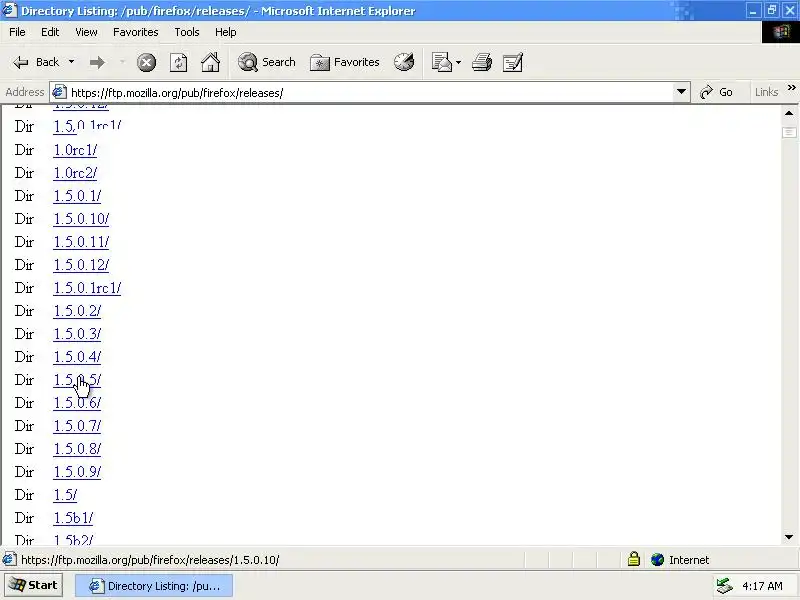Viewport: 800px width, 600px height.
Task: Click the scrollbar down arrow
Action: [789, 537]
